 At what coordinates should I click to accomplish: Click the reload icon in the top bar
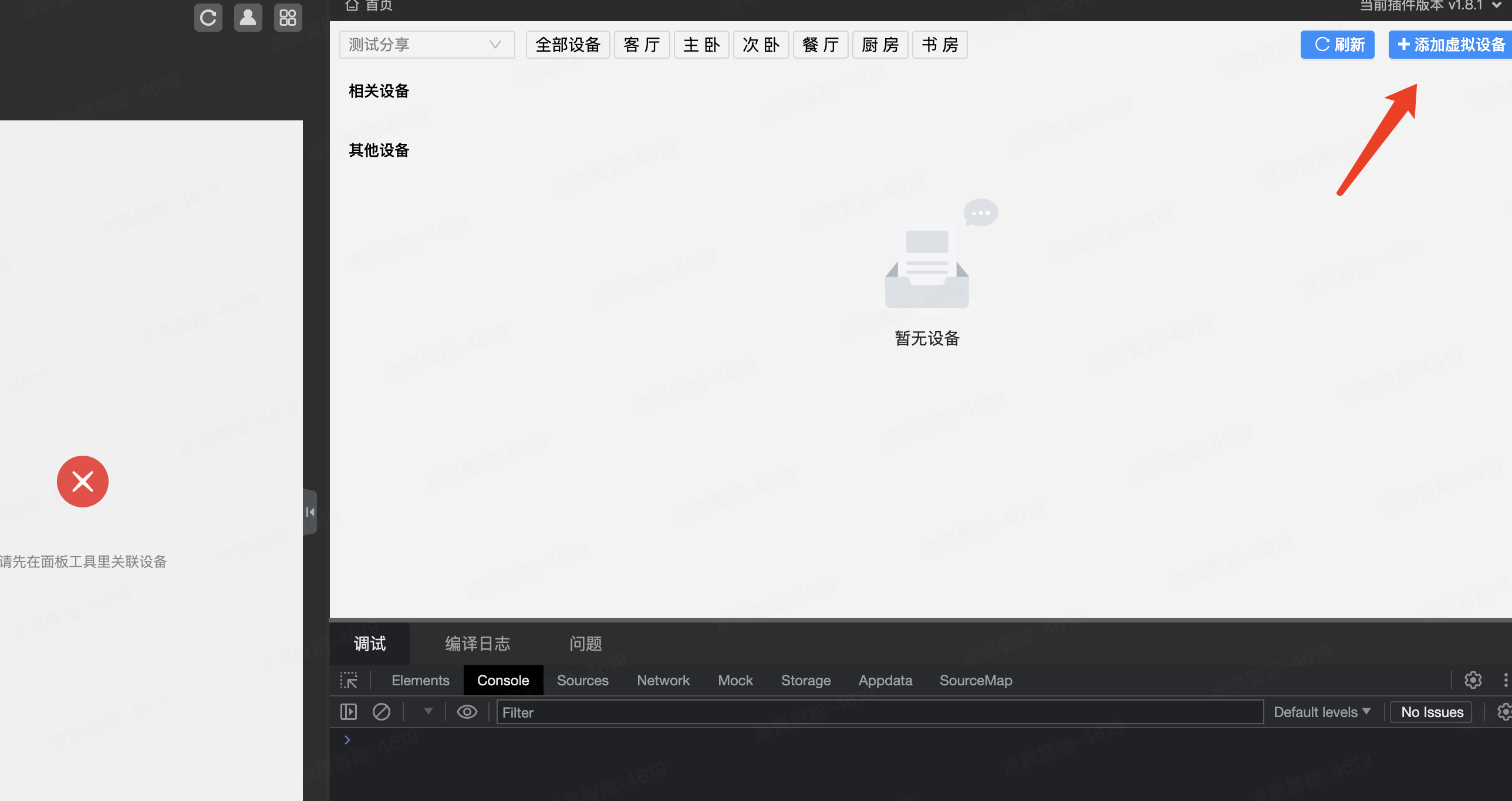click(x=208, y=18)
